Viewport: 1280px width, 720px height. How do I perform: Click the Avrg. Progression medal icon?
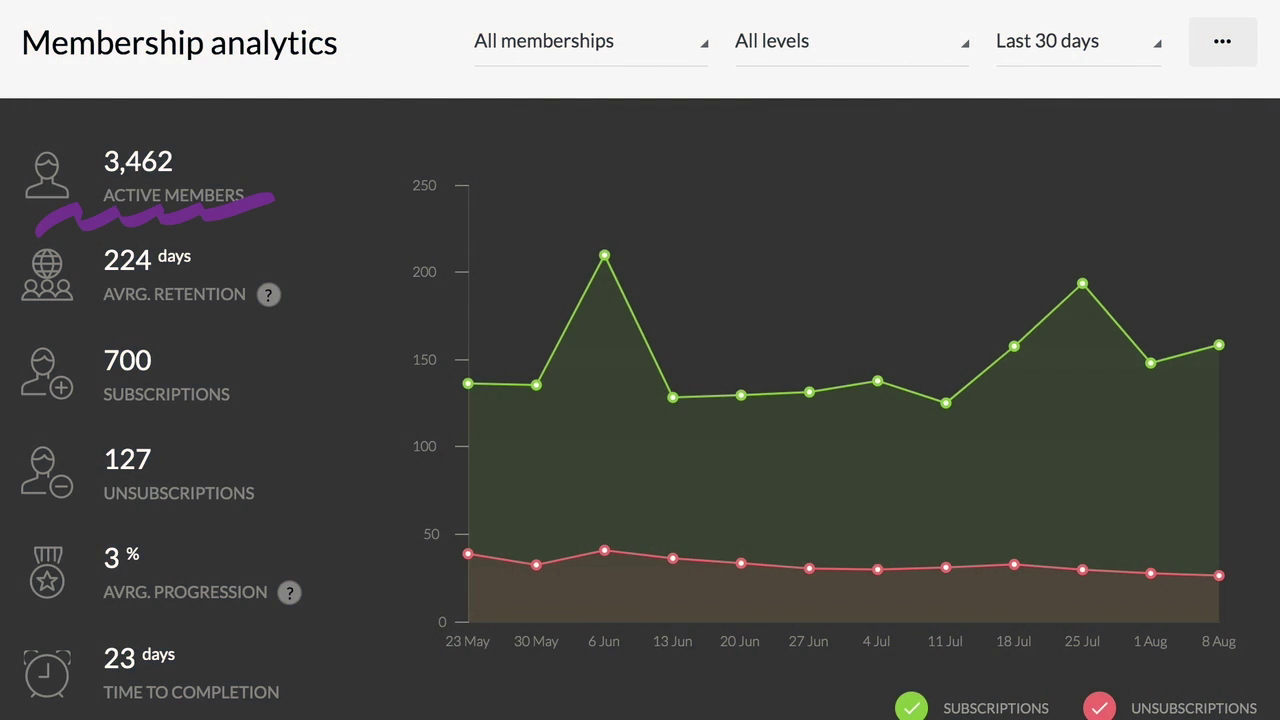47,572
